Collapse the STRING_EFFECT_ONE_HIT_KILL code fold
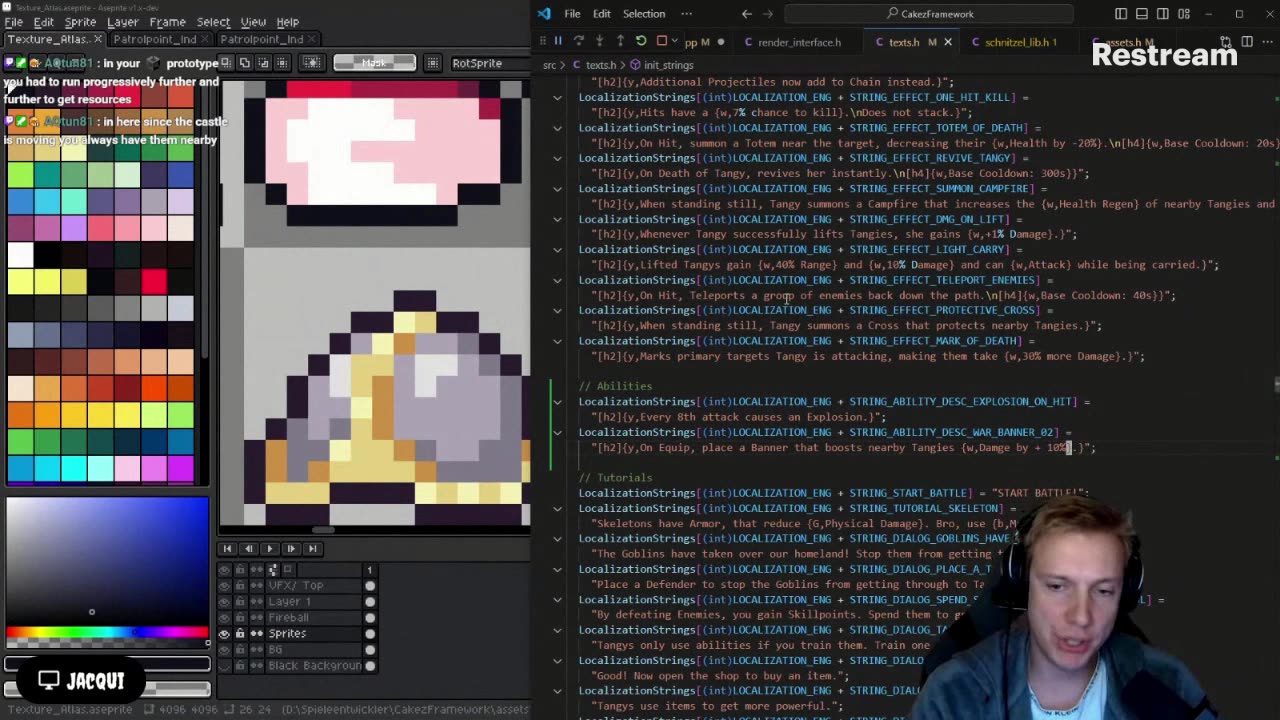Screen dimensions: 1280x720 [x=557, y=98]
